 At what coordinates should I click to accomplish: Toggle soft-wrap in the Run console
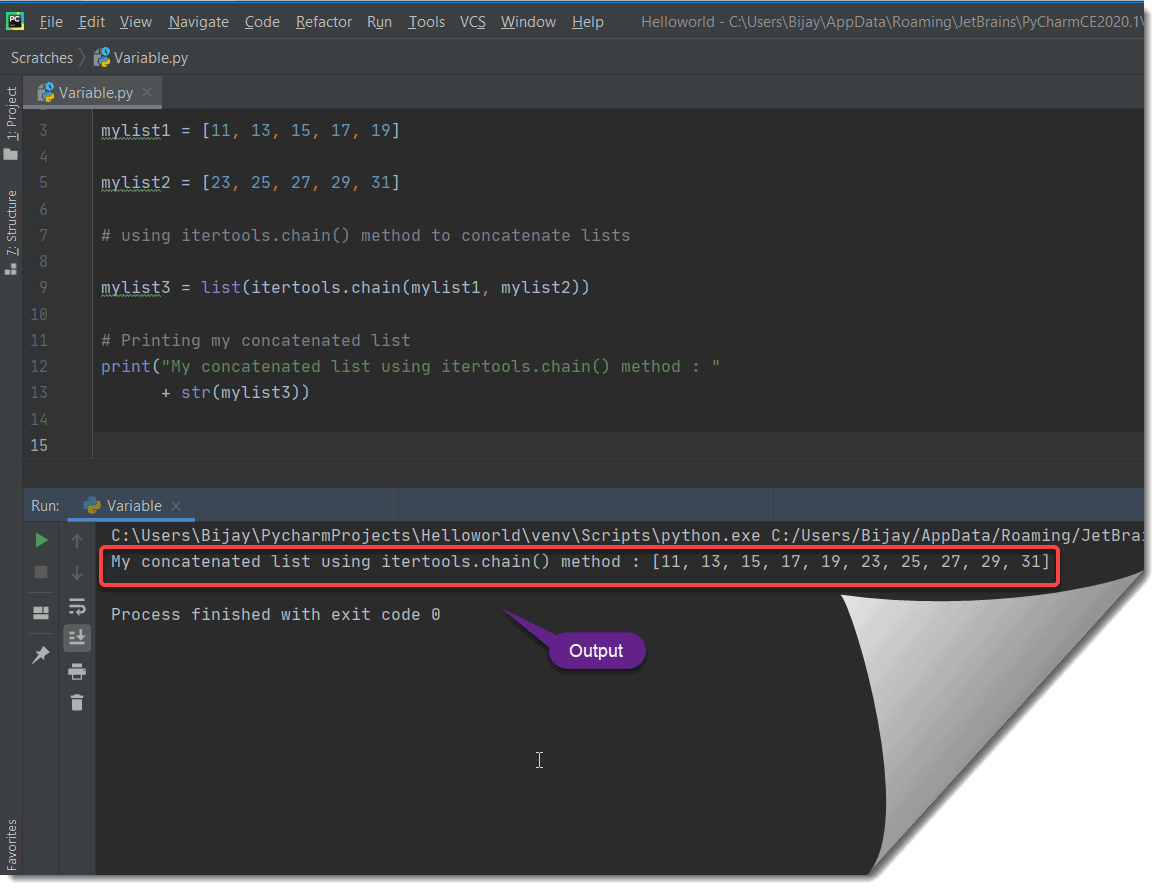tap(77, 606)
